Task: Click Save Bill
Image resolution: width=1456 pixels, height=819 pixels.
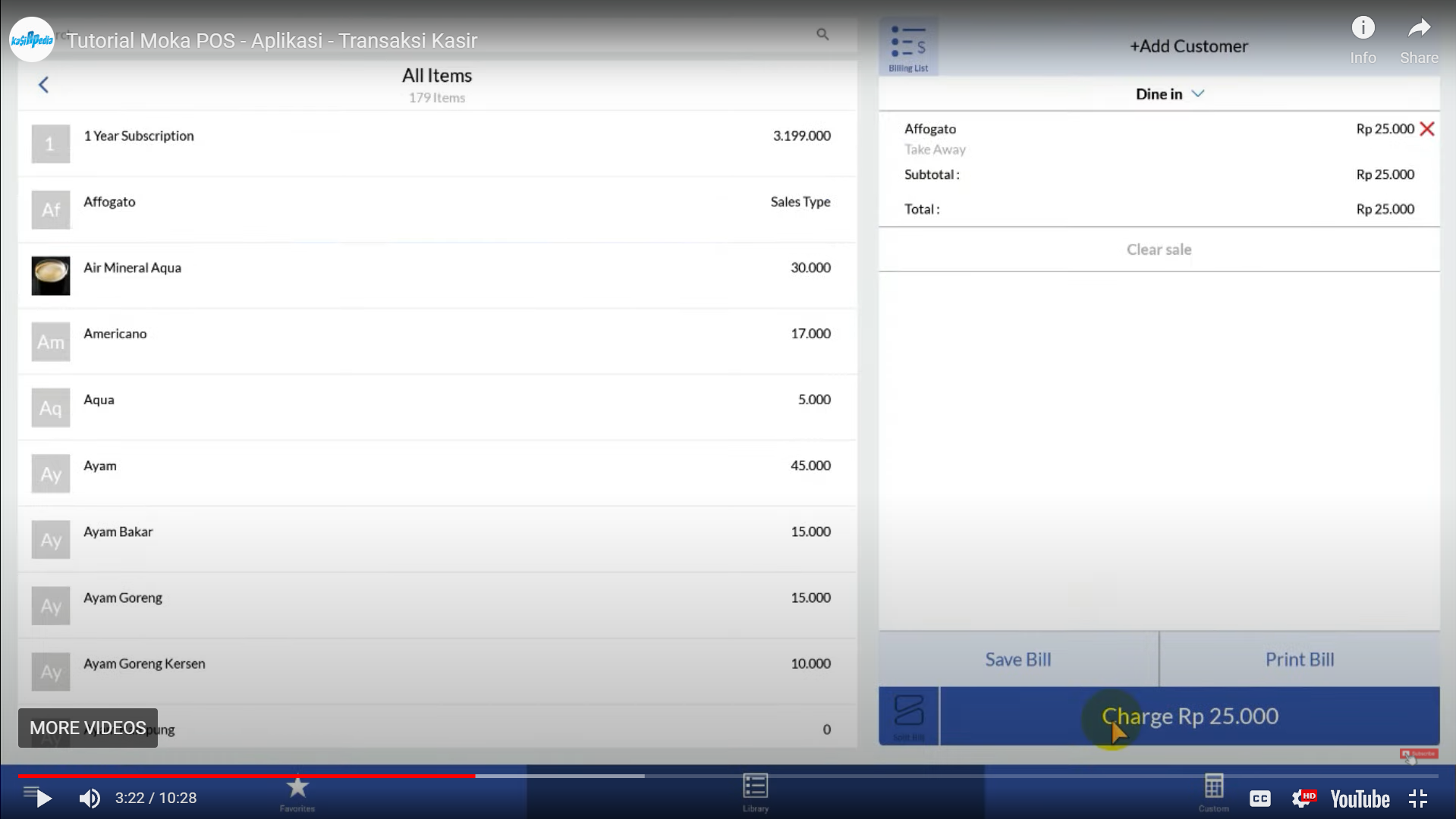Action: pyautogui.click(x=1018, y=660)
